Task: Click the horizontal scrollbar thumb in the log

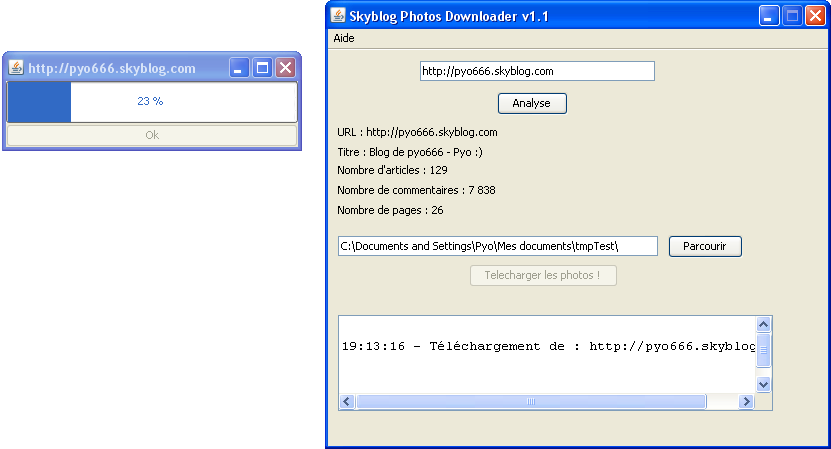Action: click(530, 402)
